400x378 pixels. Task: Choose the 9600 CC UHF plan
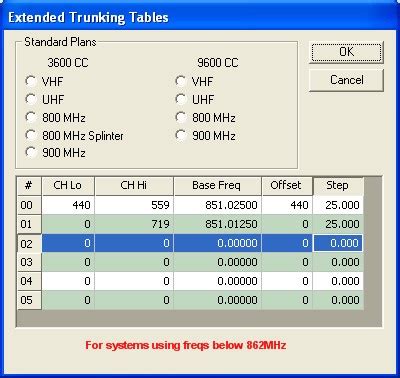tap(181, 99)
